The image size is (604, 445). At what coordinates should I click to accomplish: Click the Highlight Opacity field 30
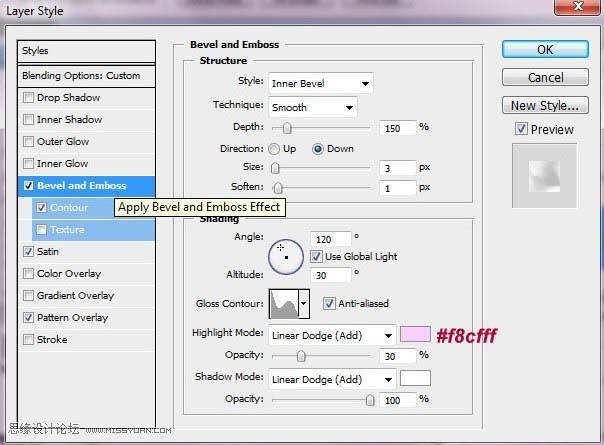click(398, 356)
